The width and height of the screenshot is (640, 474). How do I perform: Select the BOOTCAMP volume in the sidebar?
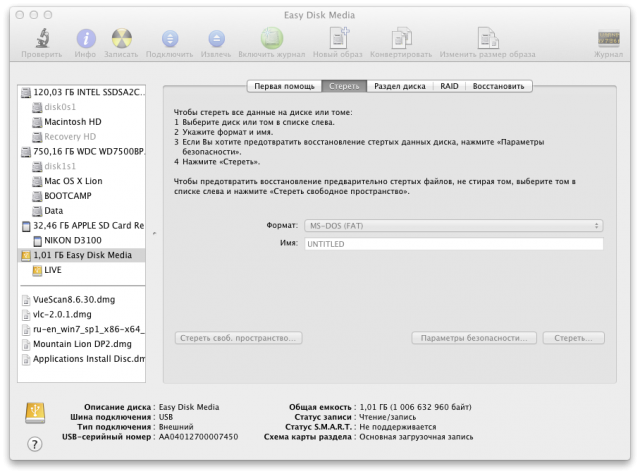click(x=68, y=196)
